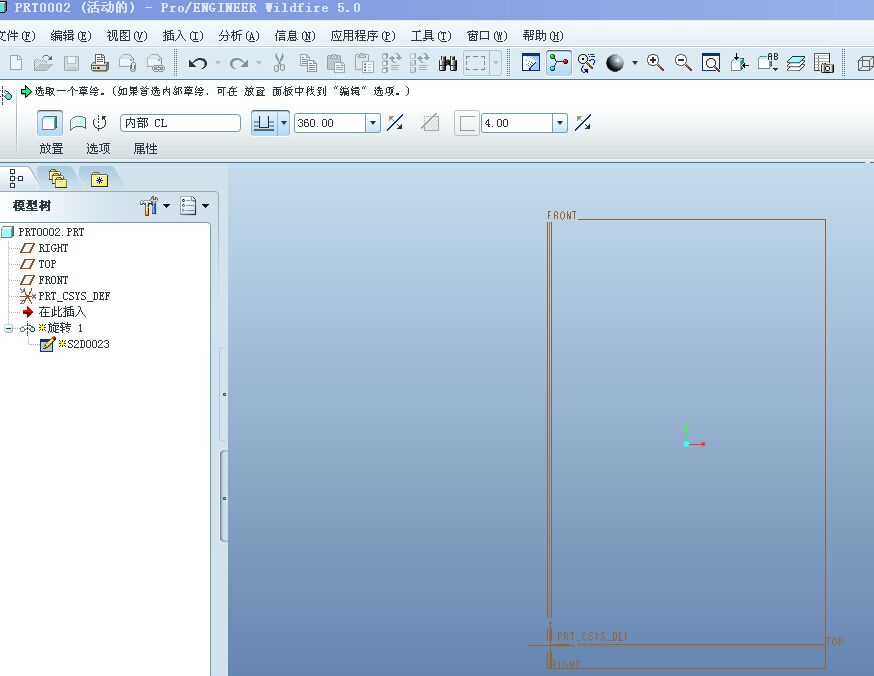Open the 工具 menu

coord(431,36)
